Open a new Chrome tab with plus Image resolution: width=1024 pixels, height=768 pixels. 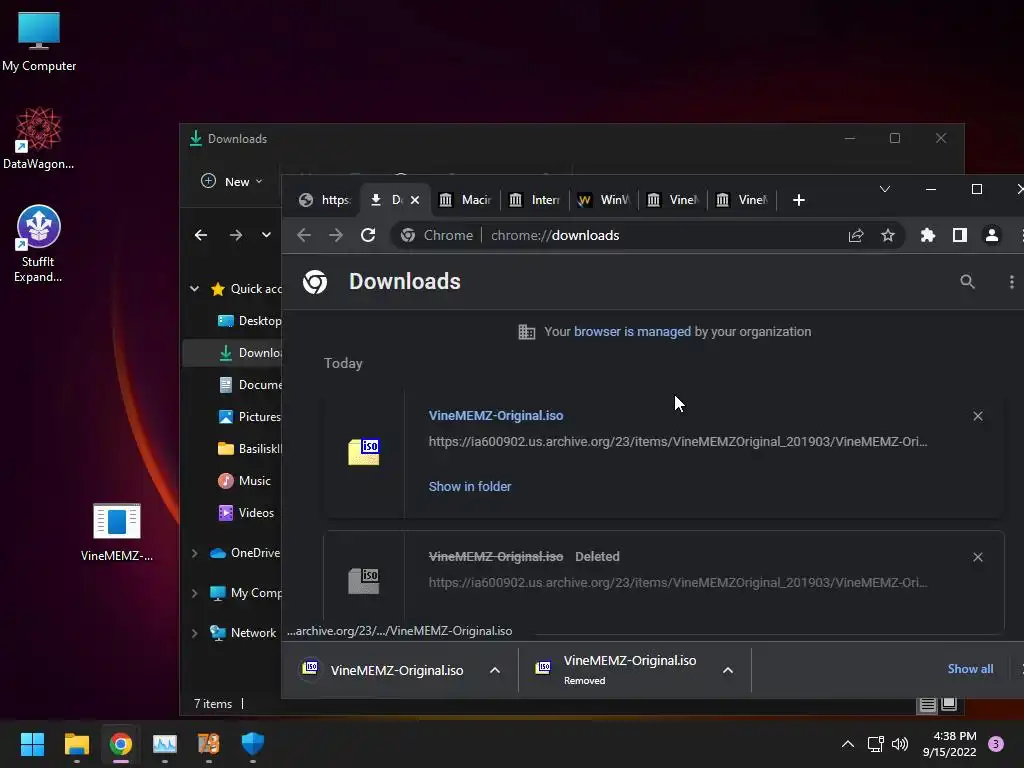click(x=799, y=200)
